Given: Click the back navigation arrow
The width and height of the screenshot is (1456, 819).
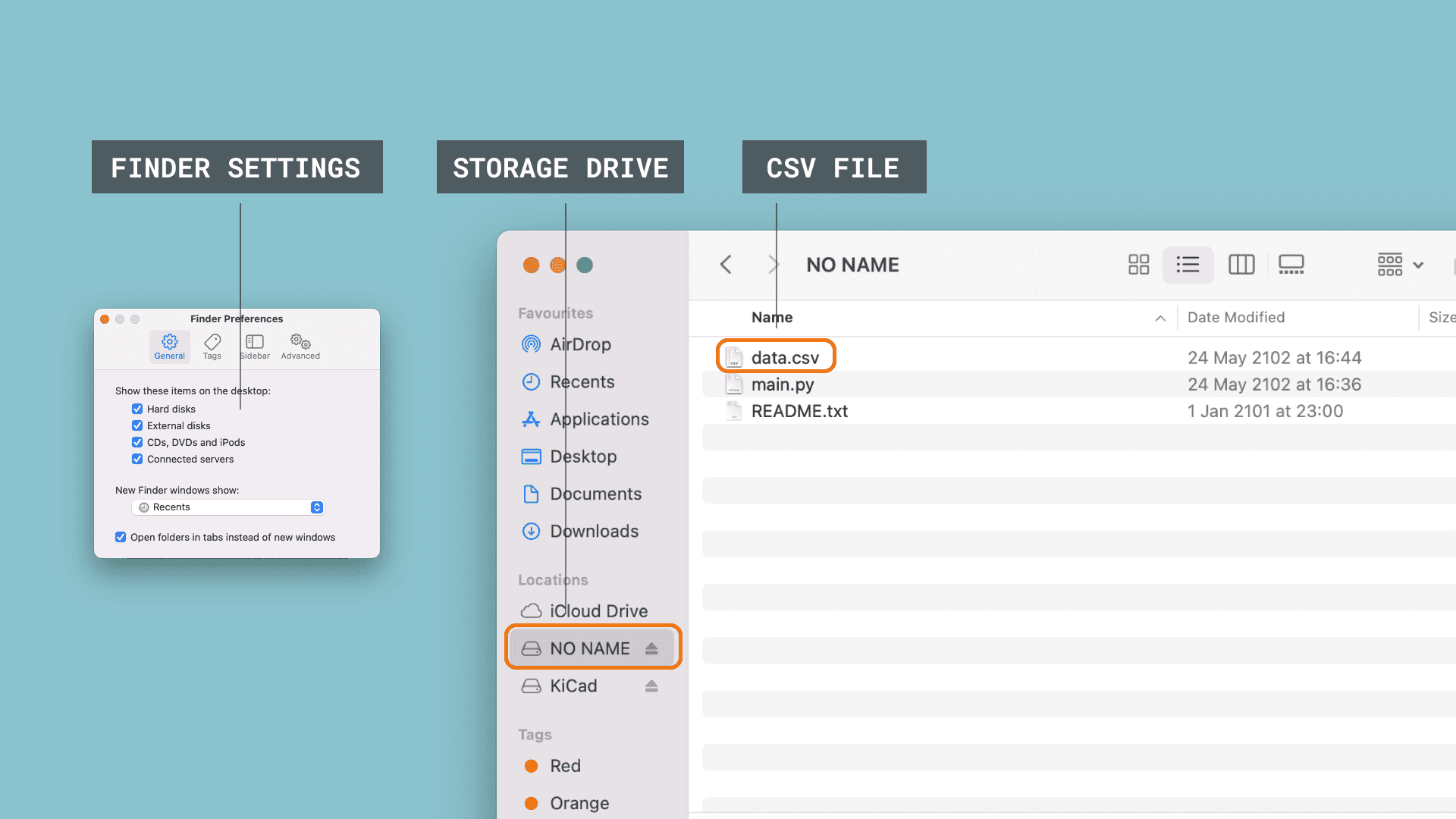Looking at the screenshot, I should pyautogui.click(x=726, y=265).
